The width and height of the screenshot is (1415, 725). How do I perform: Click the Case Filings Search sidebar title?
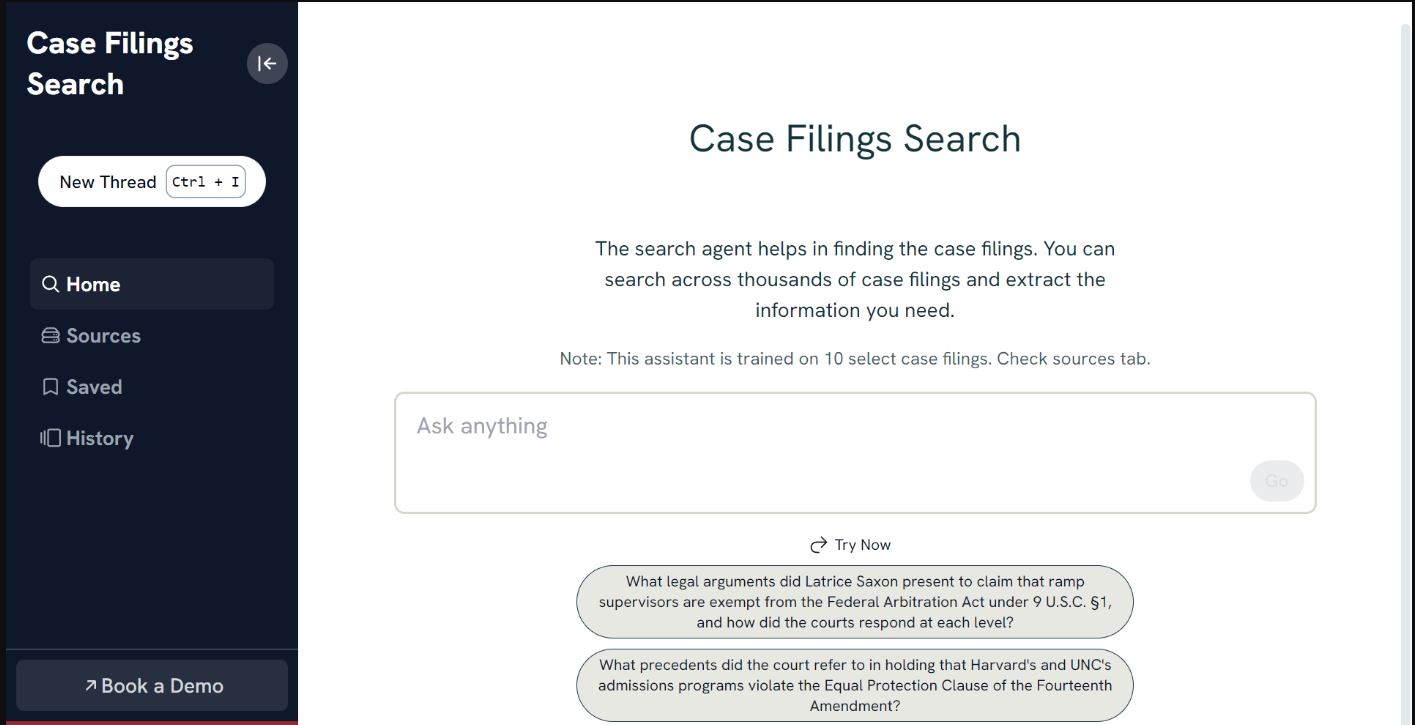110,63
